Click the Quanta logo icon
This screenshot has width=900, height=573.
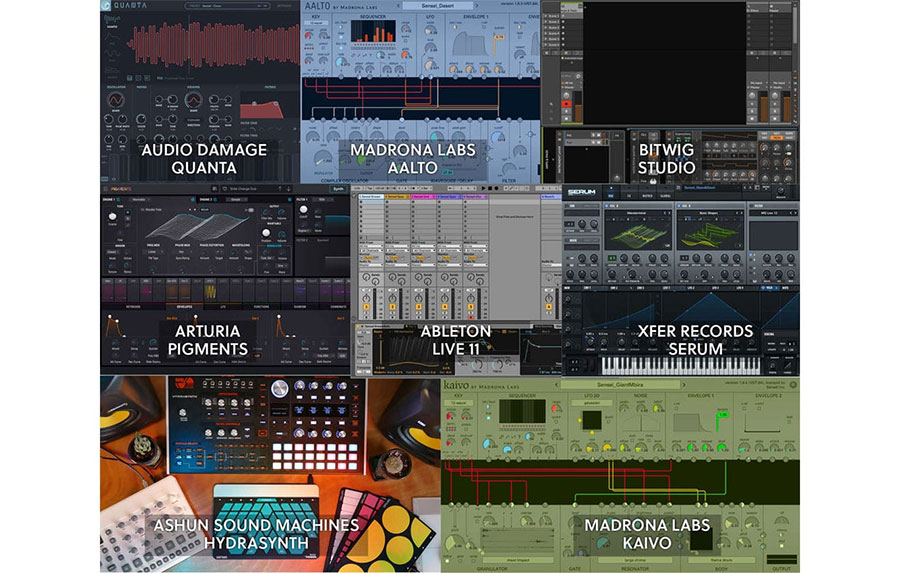pyautogui.click(x=106, y=5)
